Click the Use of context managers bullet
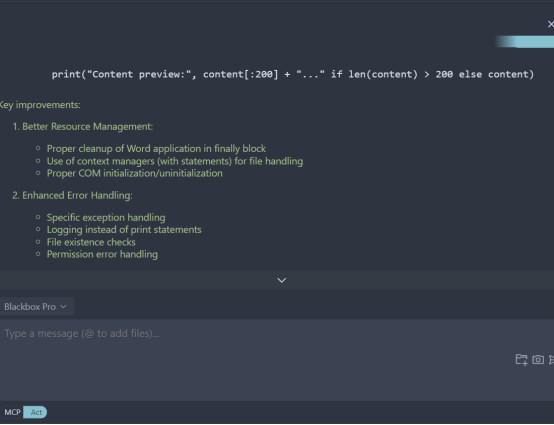The width and height of the screenshot is (554, 425). (x=175, y=161)
